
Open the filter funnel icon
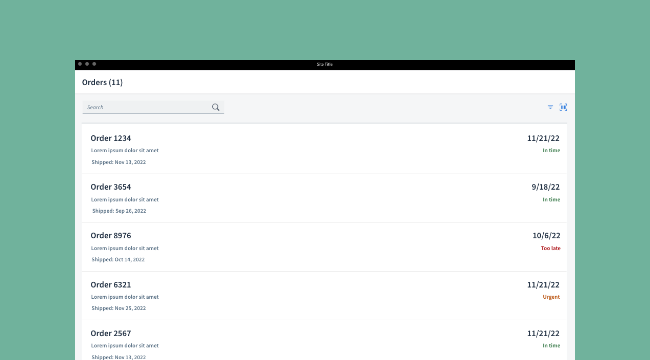(550, 107)
